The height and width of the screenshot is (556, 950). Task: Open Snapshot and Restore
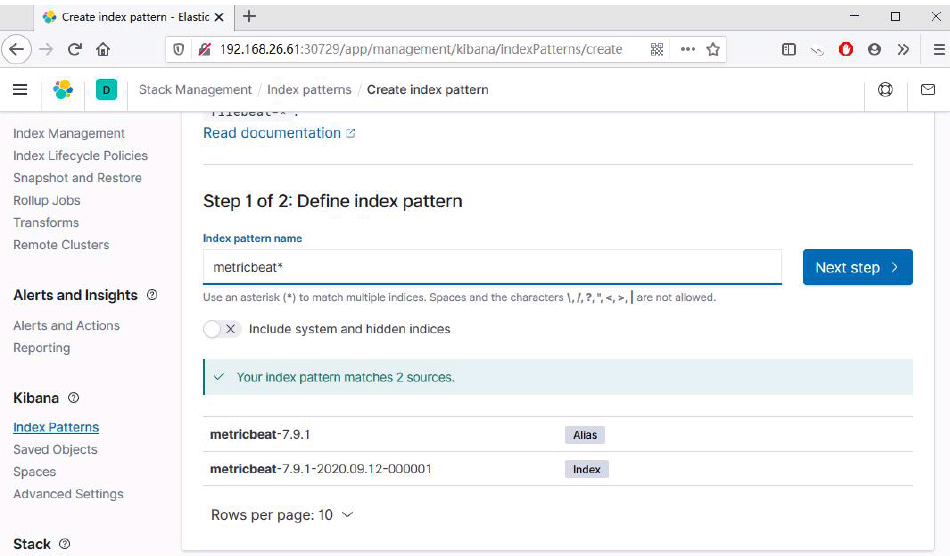pyautogui.click(x=78, y=177)
